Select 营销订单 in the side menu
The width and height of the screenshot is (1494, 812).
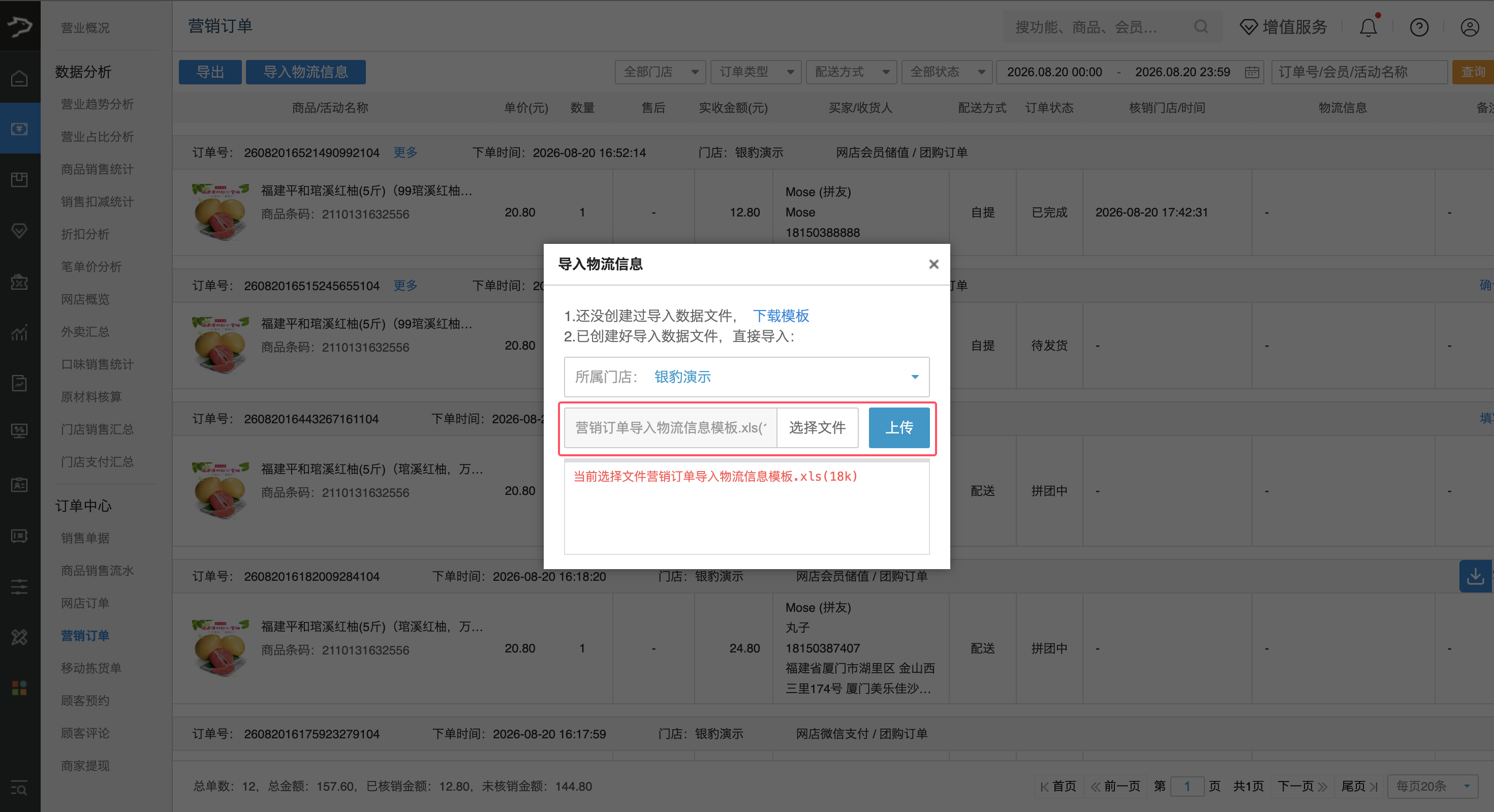click(x=85, y=635)
